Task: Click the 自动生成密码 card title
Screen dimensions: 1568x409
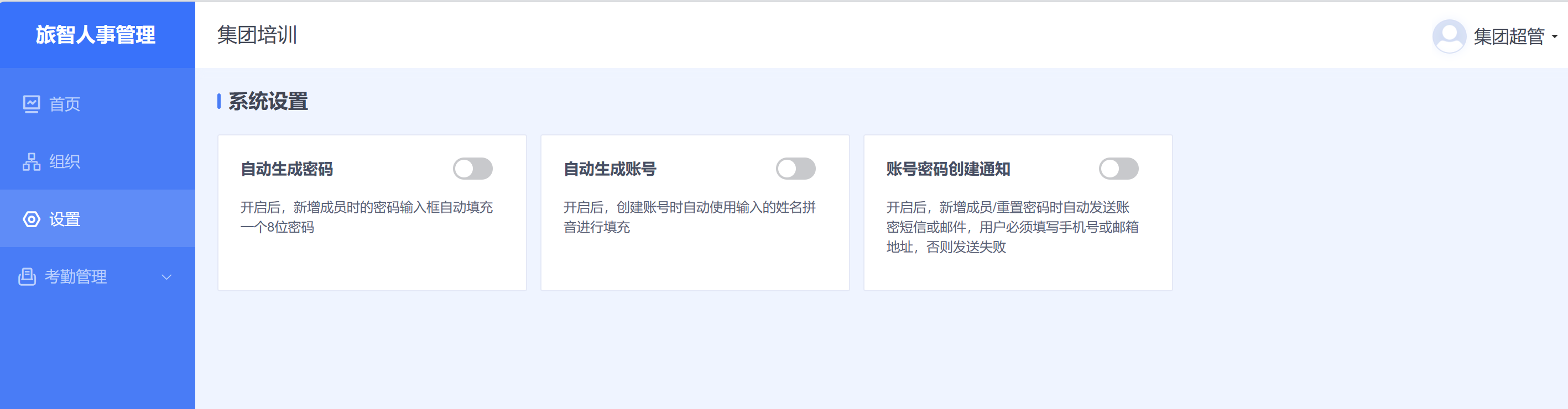Action: tap(286, 169)
